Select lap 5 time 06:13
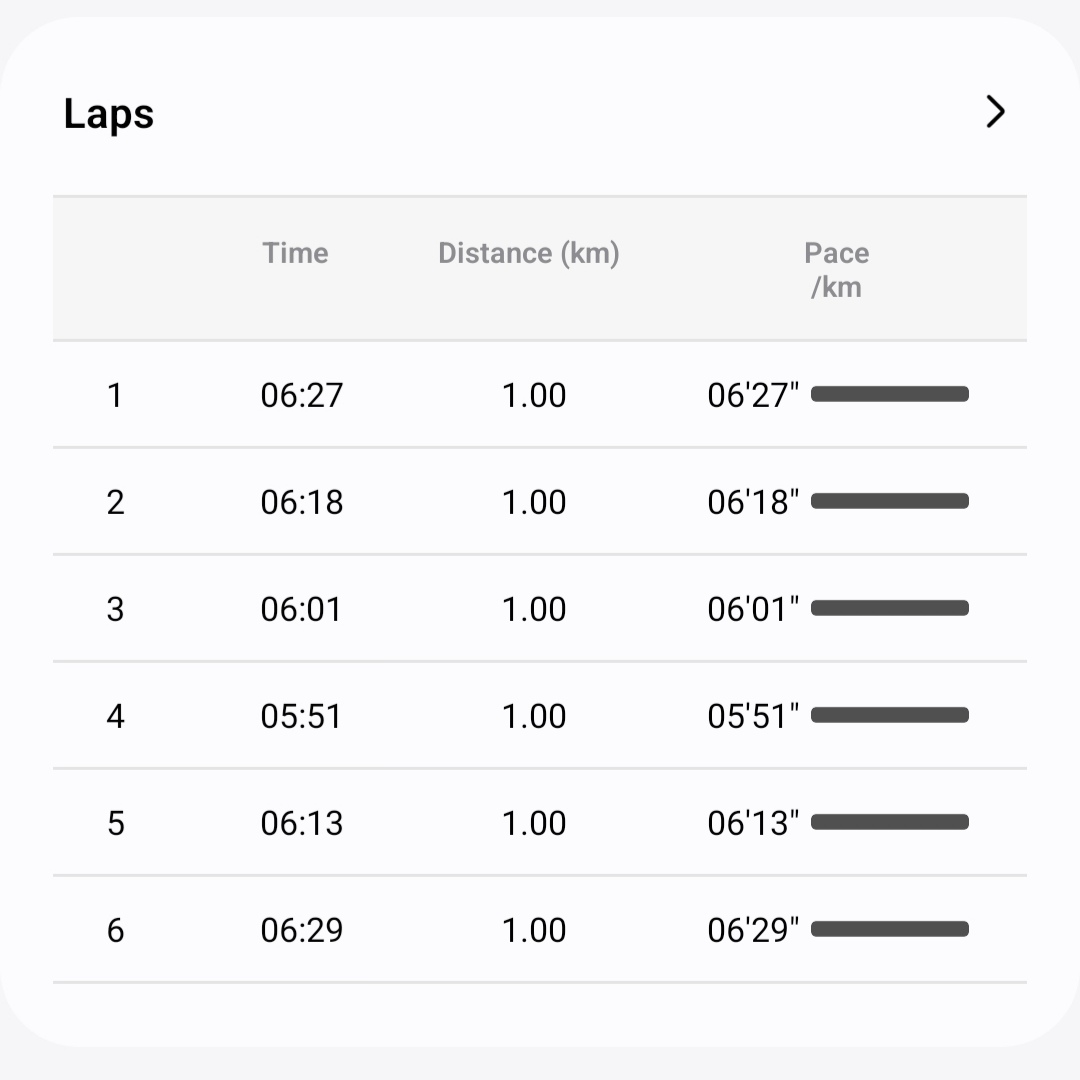Screen dimensions: 1080x1080 [x=302, y=823]
